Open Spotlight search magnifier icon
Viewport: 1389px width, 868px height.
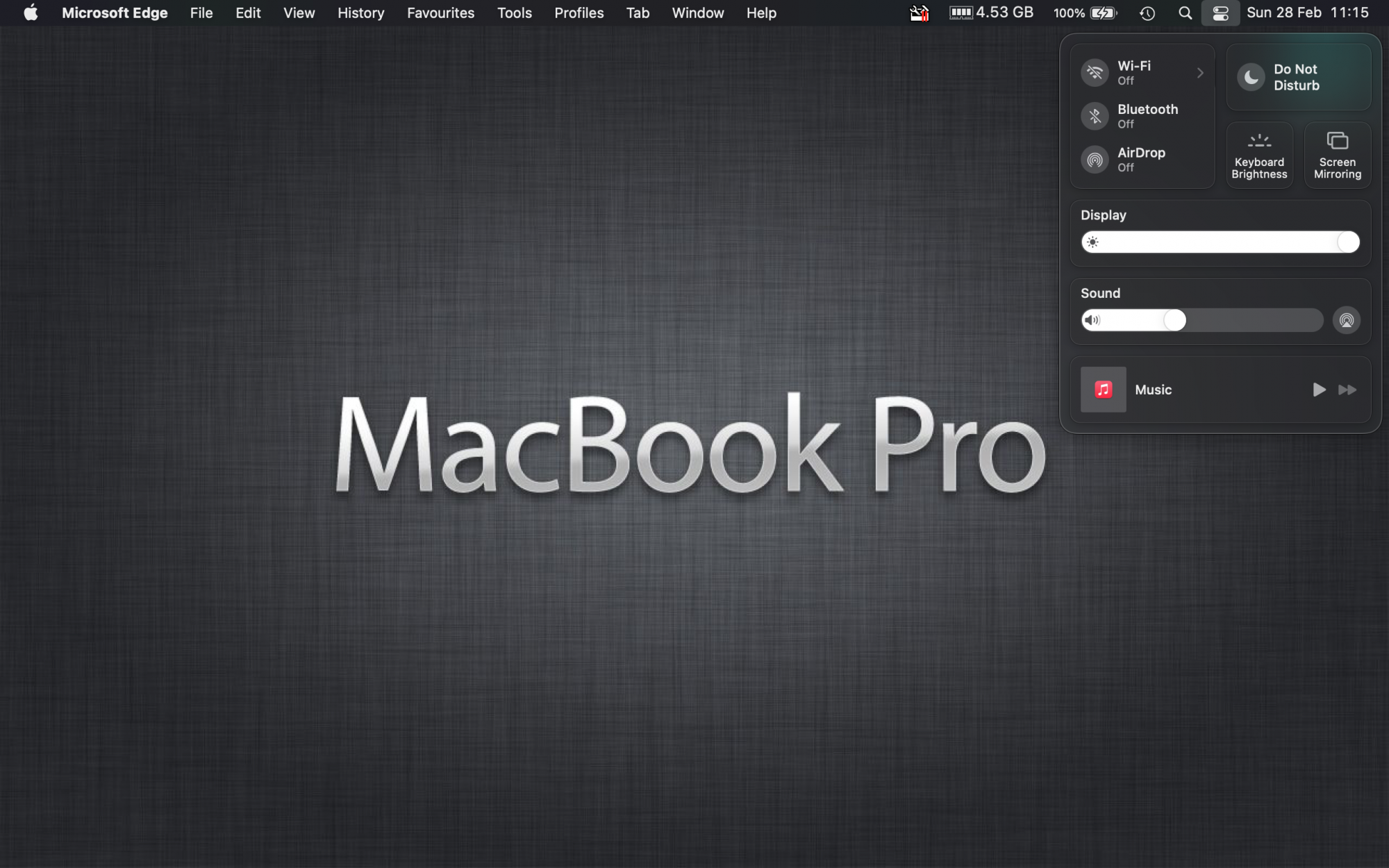[x=1186, y=13]
